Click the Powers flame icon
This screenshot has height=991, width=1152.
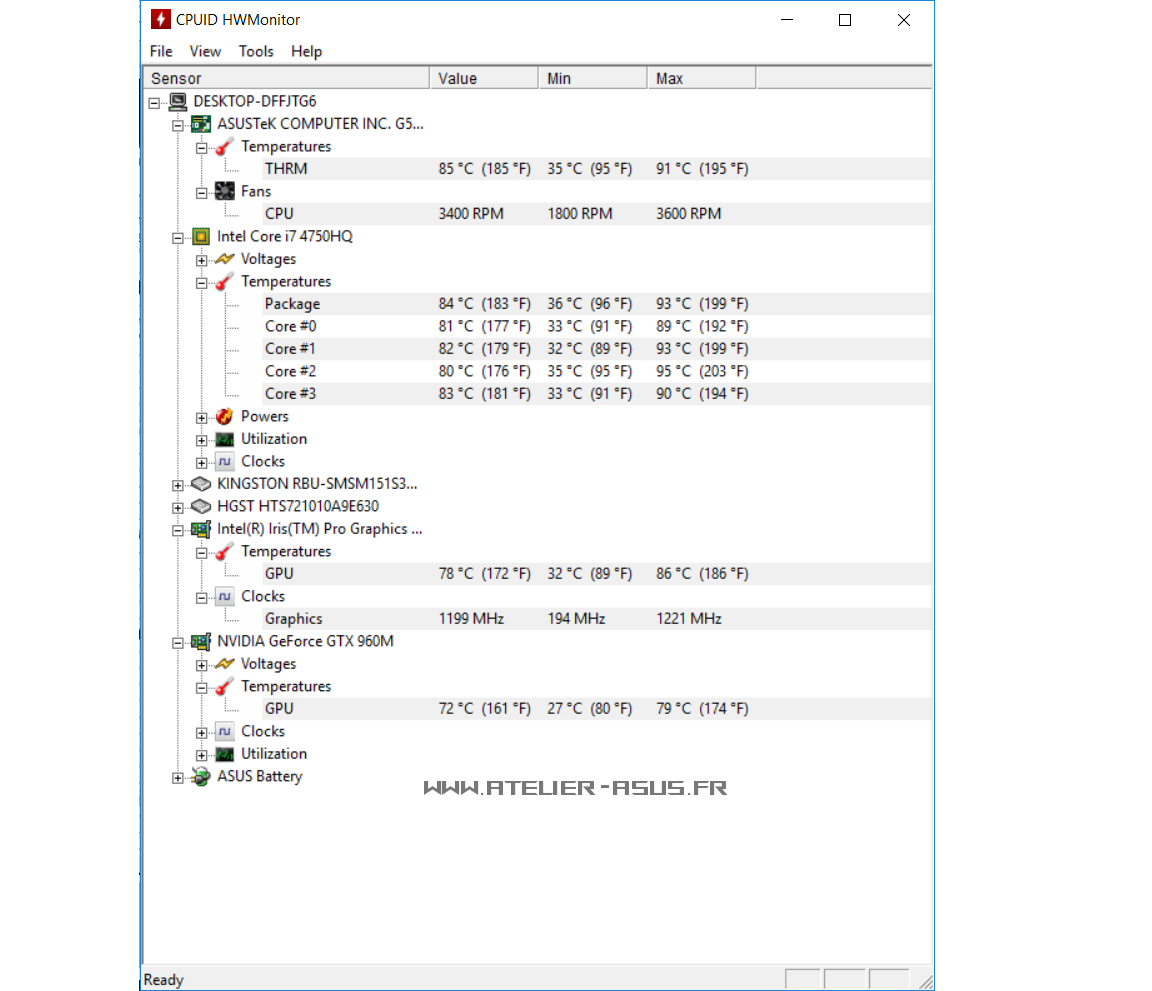pos(225,417)
